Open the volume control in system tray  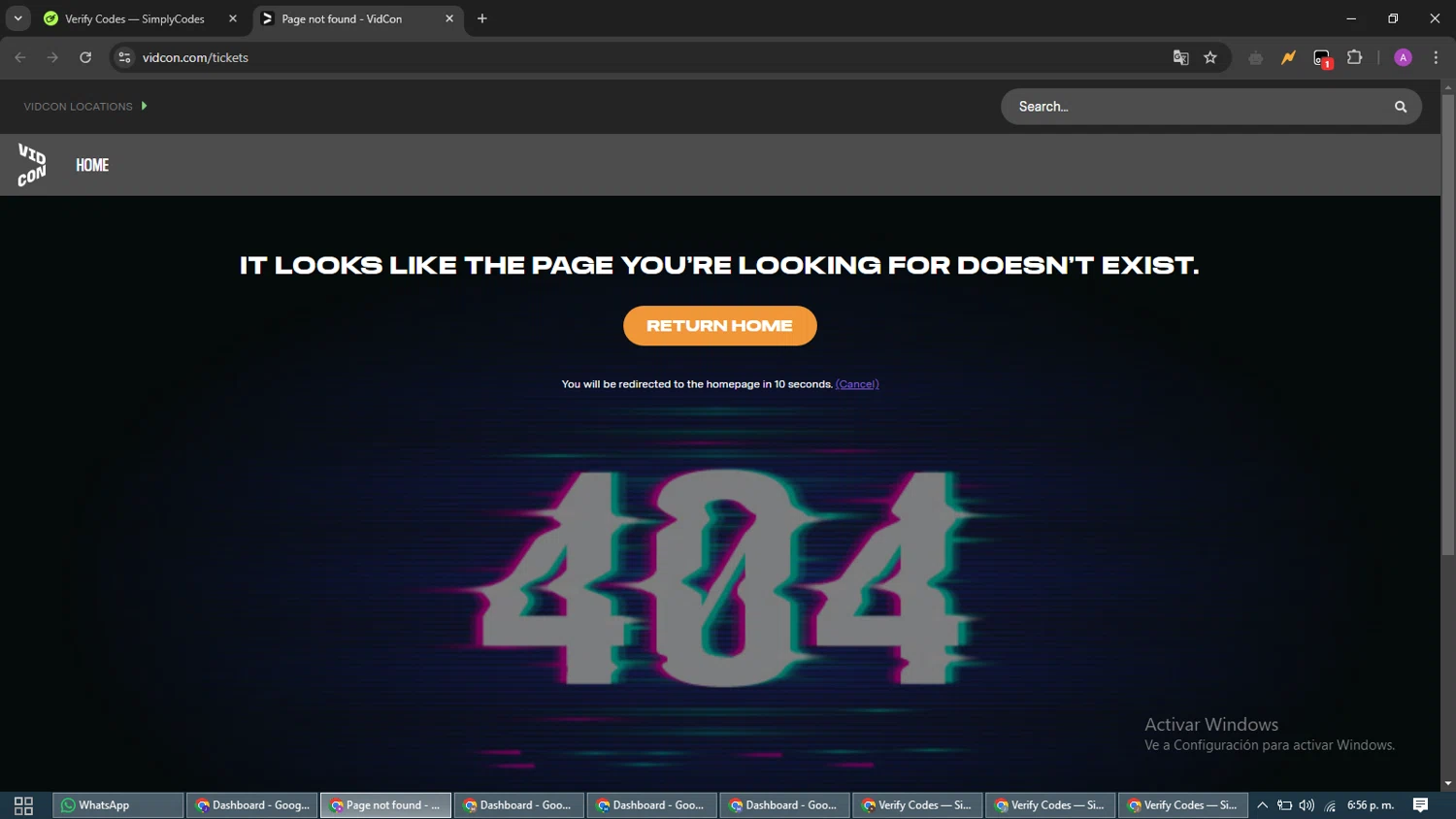[1307, 805]
